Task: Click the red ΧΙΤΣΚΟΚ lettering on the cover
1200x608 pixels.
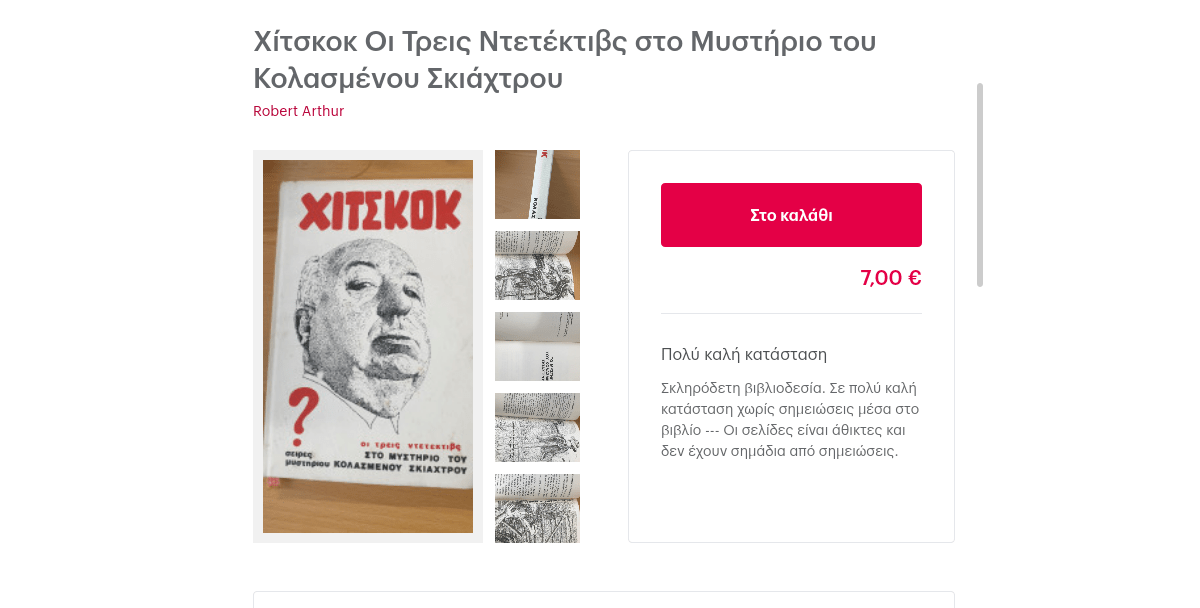Action: (381, 211)
